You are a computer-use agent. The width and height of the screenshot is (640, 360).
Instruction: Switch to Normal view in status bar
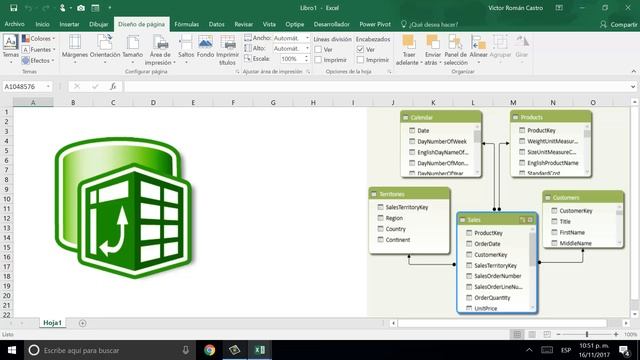coord(517,334)
